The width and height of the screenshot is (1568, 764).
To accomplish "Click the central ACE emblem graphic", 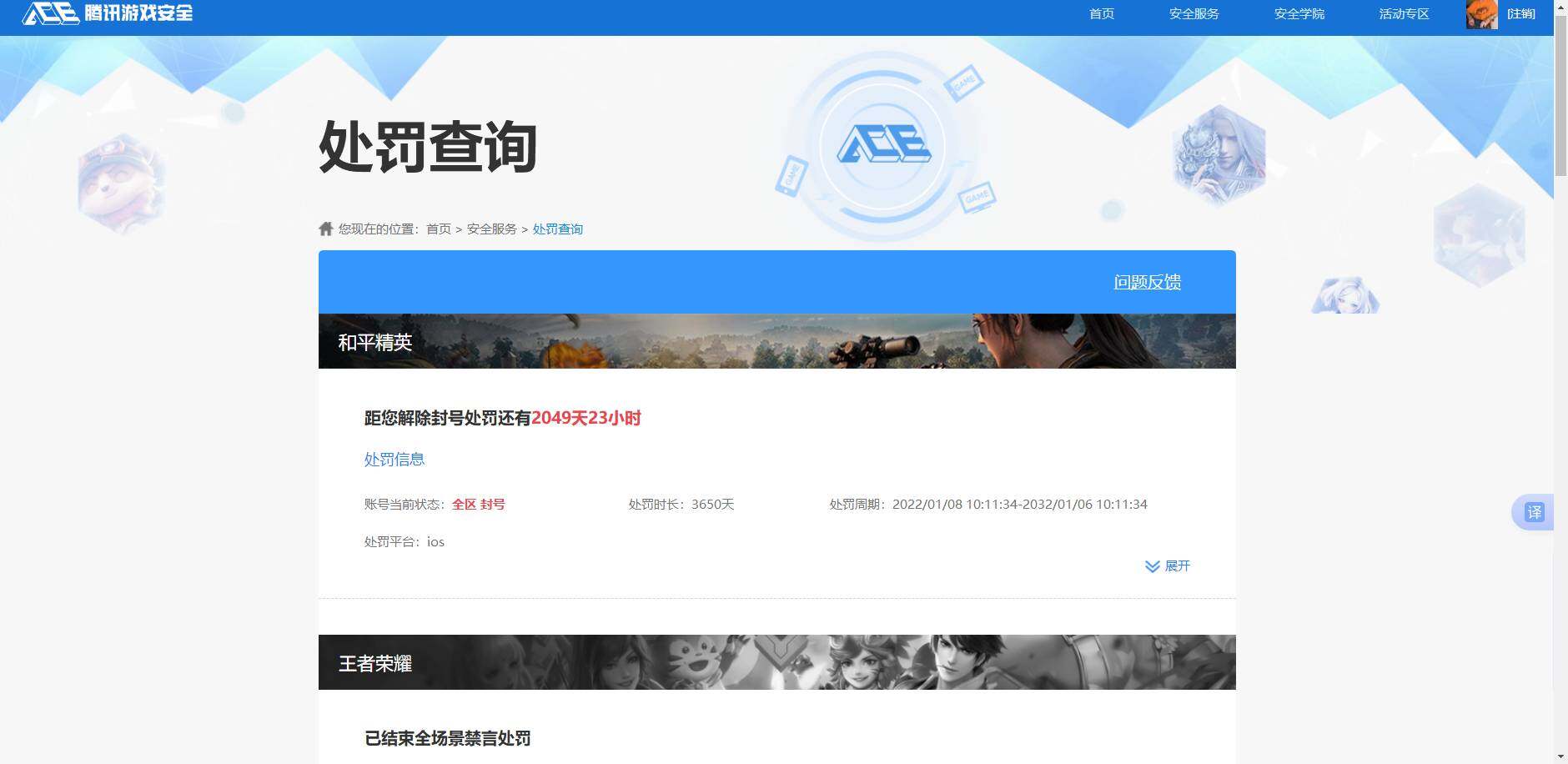I will pyautogui.click(x=883, y=146).
